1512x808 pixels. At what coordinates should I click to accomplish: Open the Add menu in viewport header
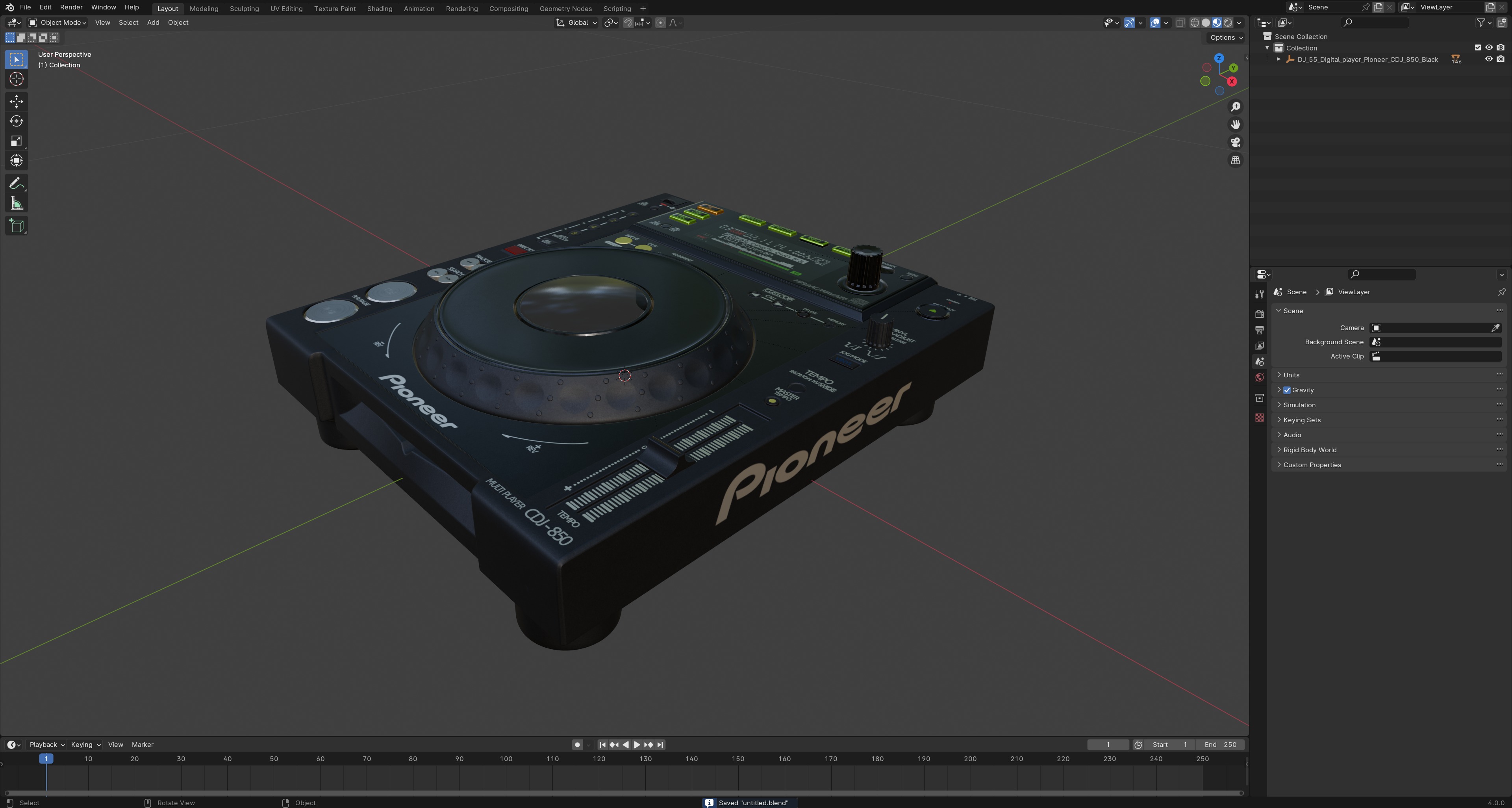point(153,22)
